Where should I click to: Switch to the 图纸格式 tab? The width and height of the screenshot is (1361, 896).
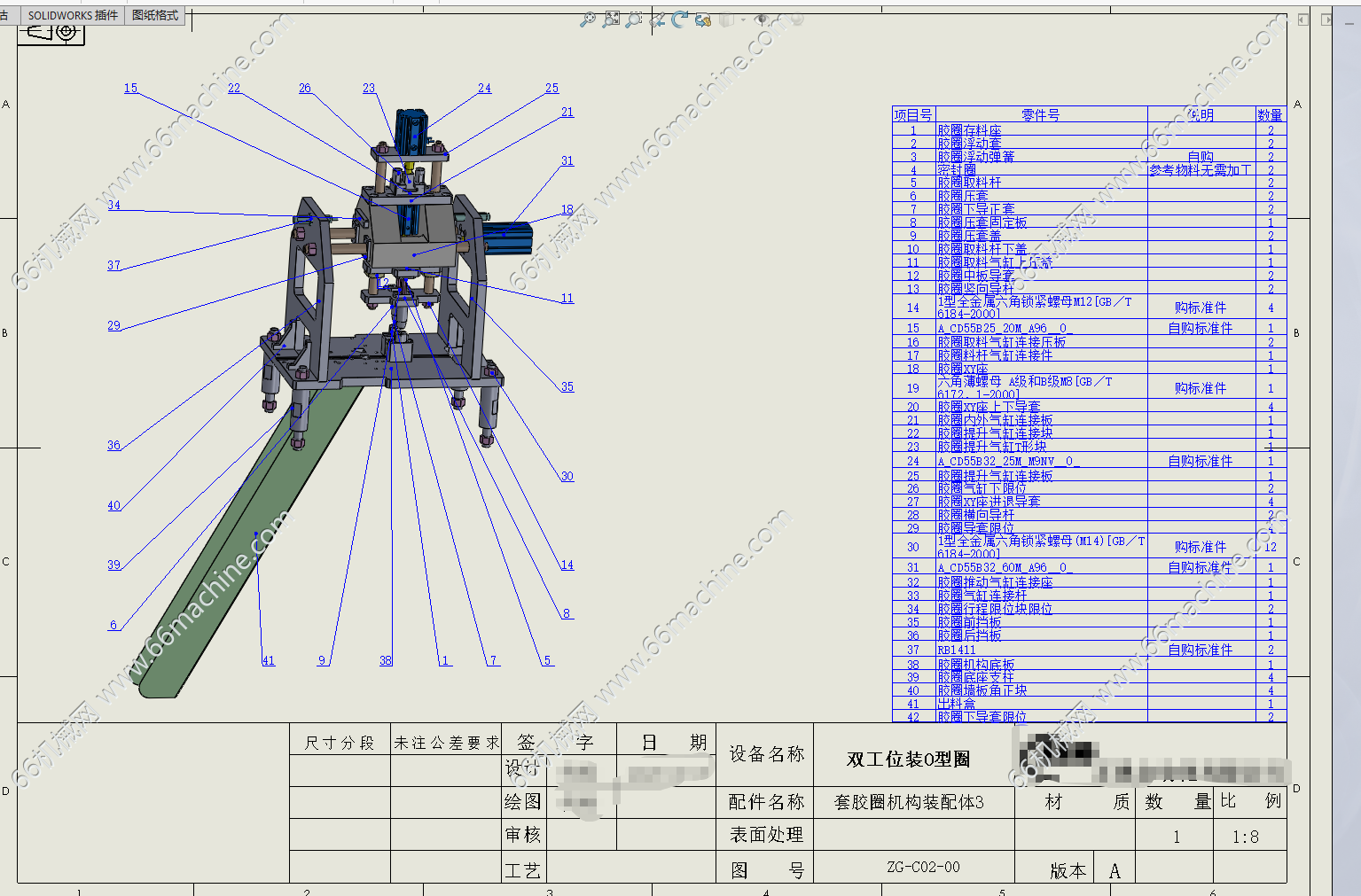pyautogui.click(x=155, y=15)
